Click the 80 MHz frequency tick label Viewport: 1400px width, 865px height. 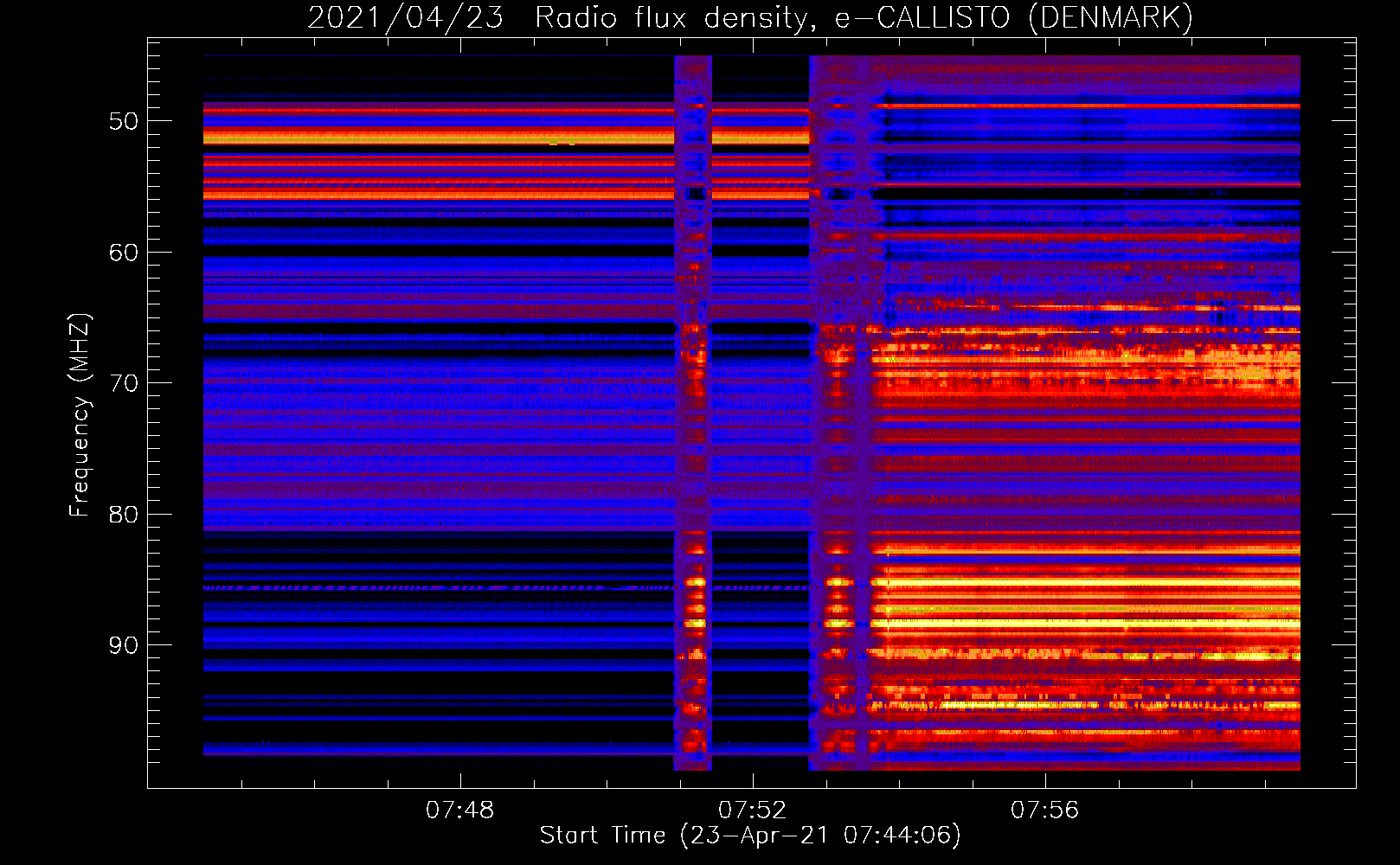pyautogui.click(x=124, y=515)
